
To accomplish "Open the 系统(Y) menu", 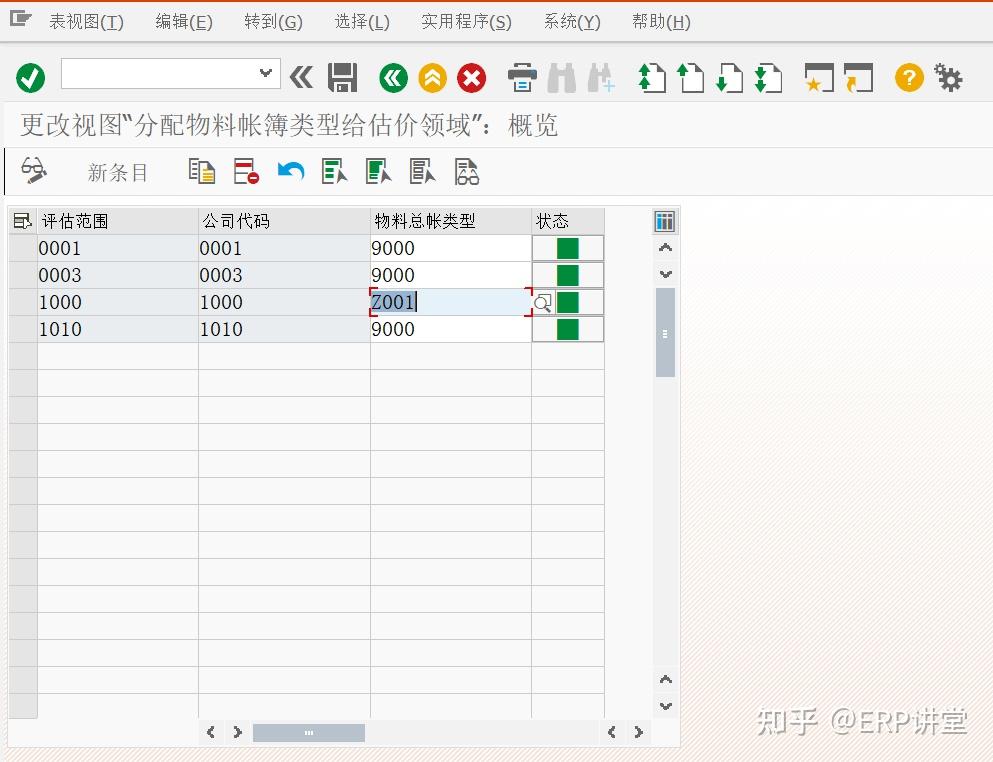I will click(570, 20).
